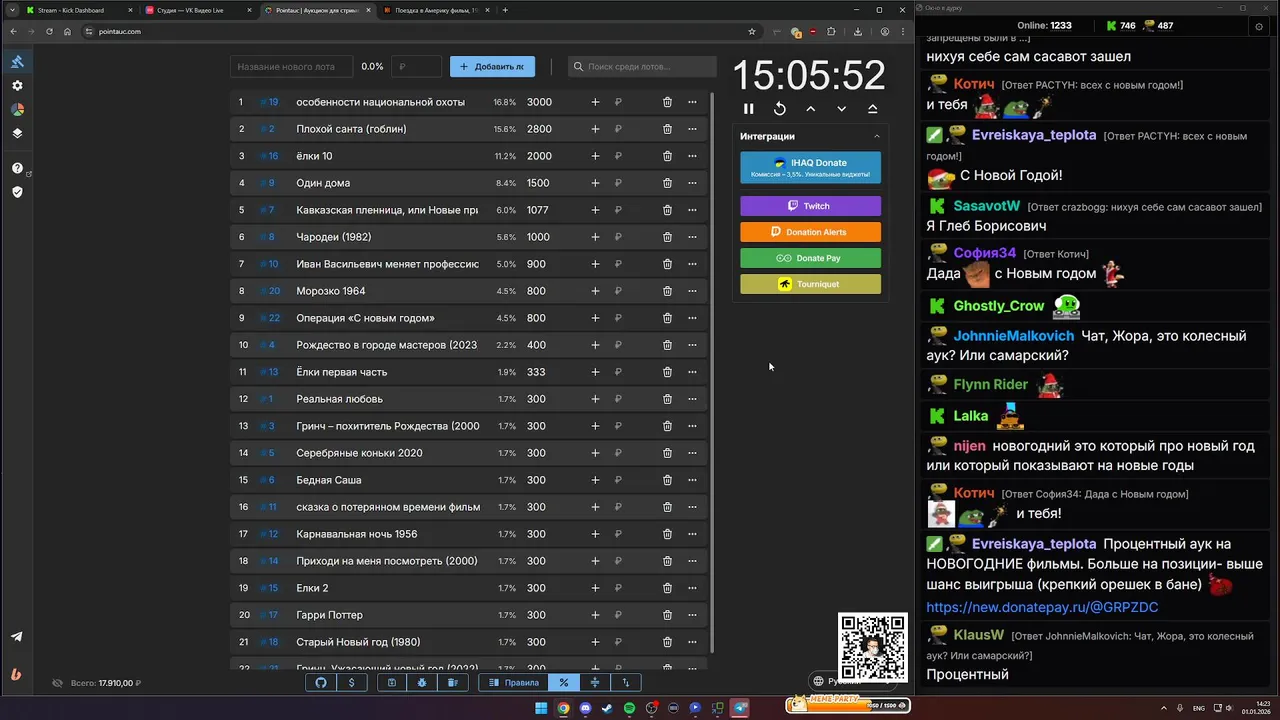Open a new browser tab
Screen dimensions: 1280x720
(505, 10)
